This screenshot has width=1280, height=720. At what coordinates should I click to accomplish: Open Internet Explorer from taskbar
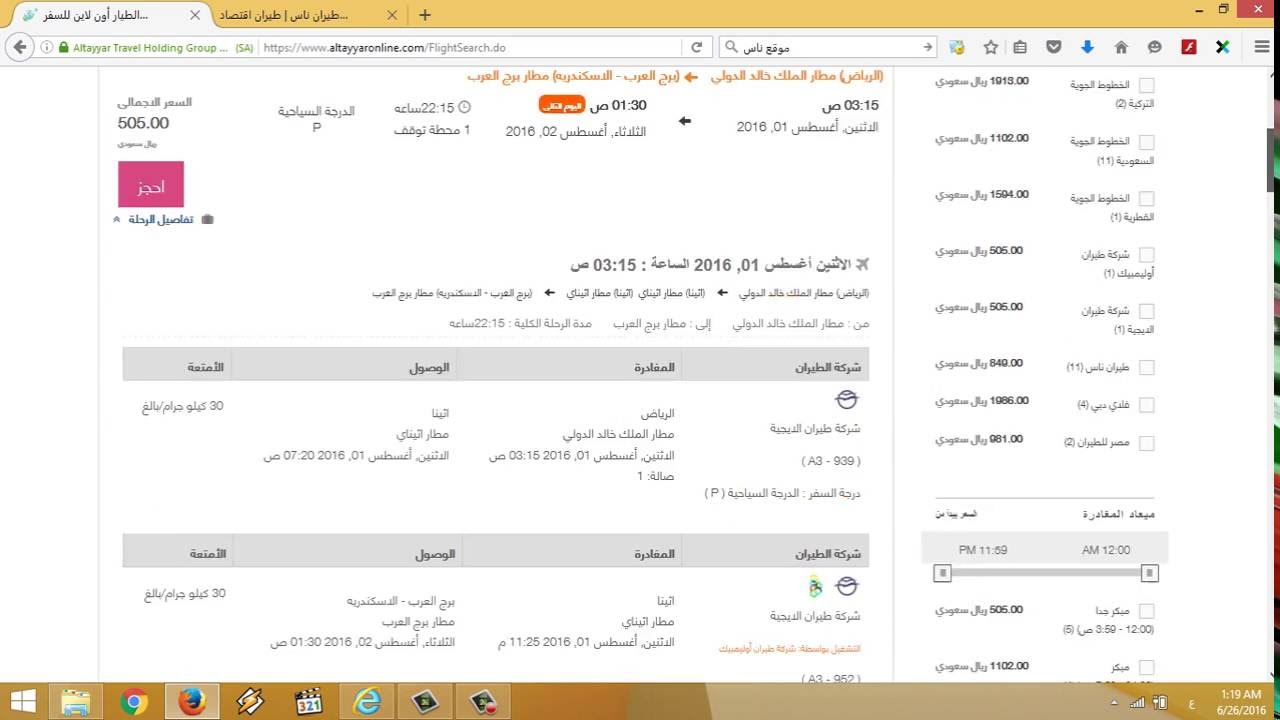tap(367, 702)
